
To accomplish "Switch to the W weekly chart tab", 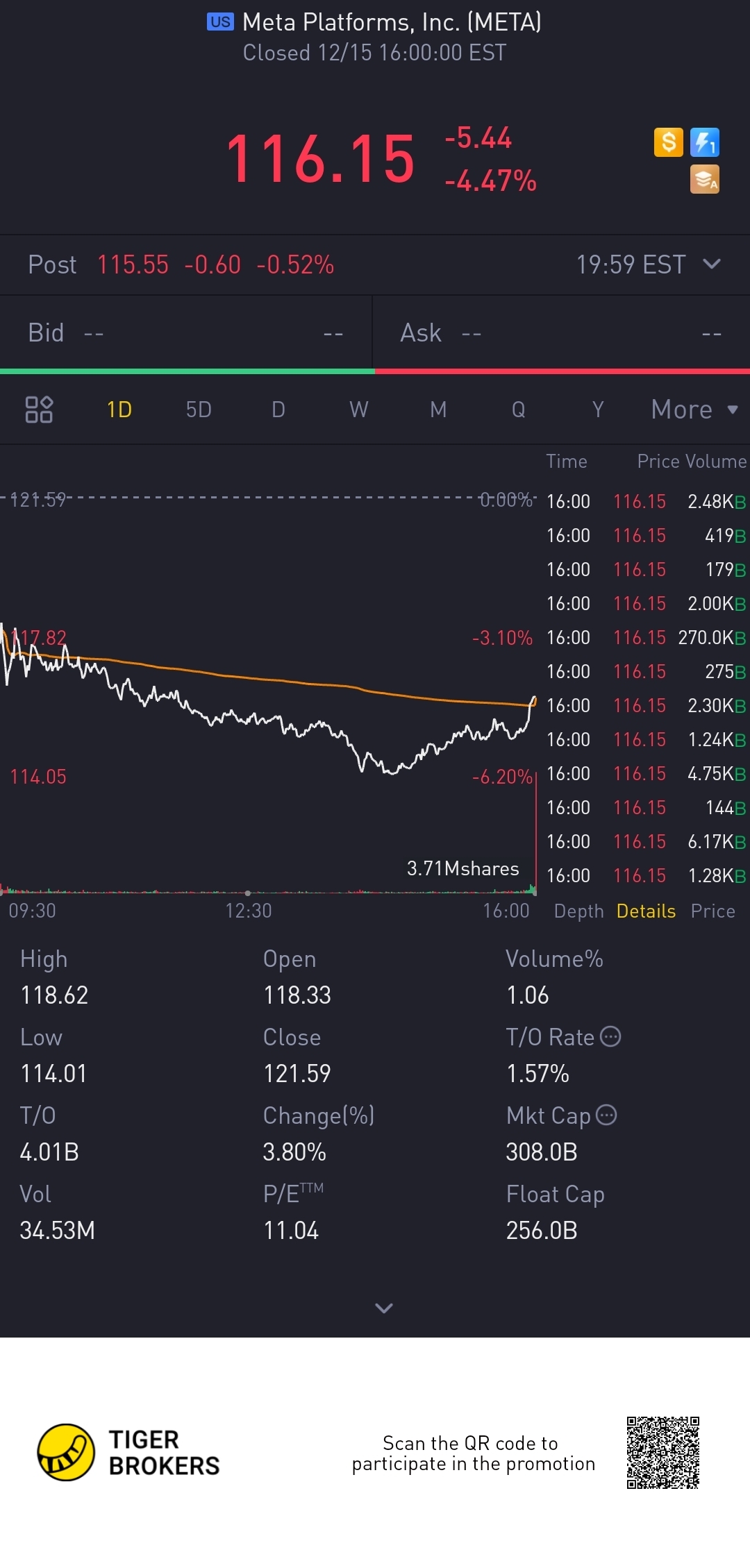I will click(359, 410).
